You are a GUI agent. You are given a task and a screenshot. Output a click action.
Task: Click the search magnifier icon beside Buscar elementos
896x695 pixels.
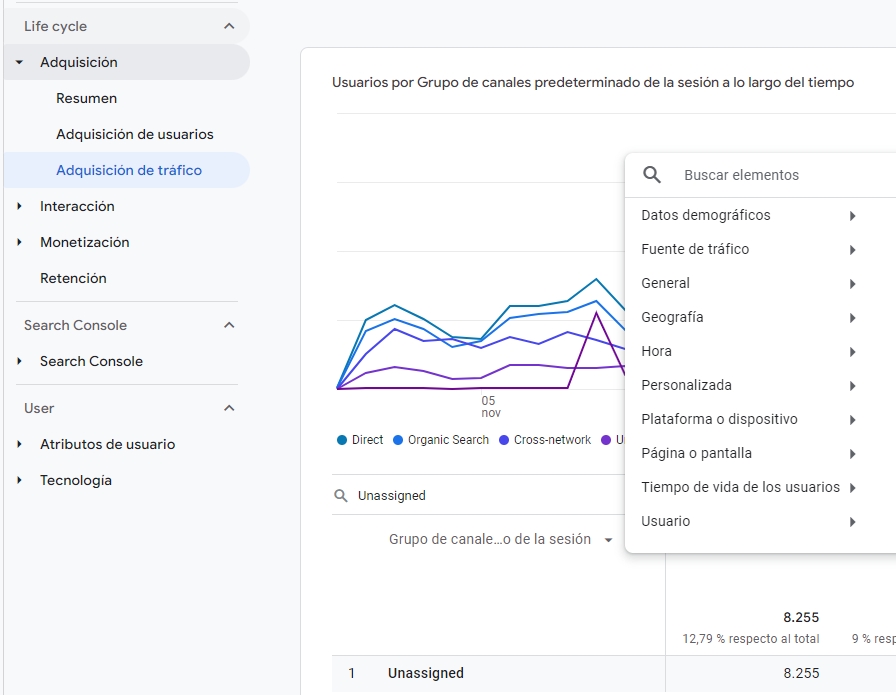(x=651, y=175)
